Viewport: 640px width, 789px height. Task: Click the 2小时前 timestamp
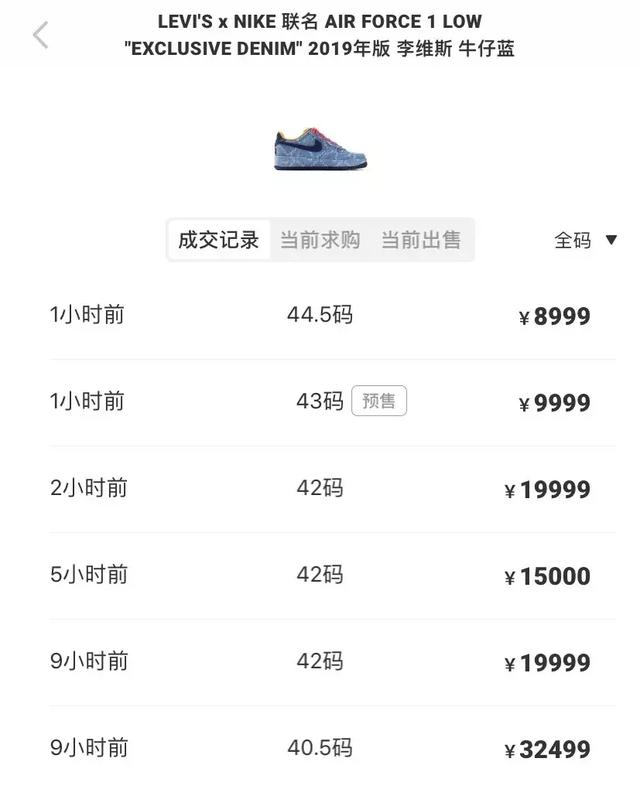89,488
